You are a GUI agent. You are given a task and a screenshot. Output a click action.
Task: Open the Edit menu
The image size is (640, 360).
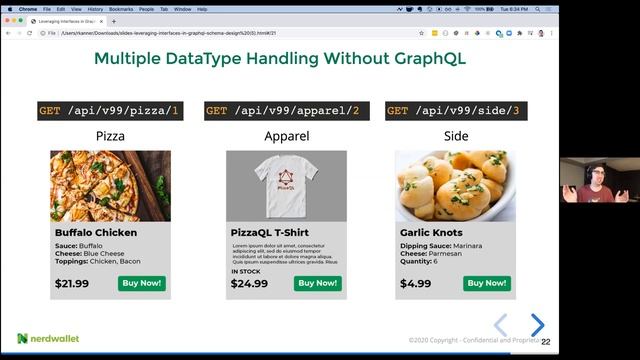click(61, 9)
